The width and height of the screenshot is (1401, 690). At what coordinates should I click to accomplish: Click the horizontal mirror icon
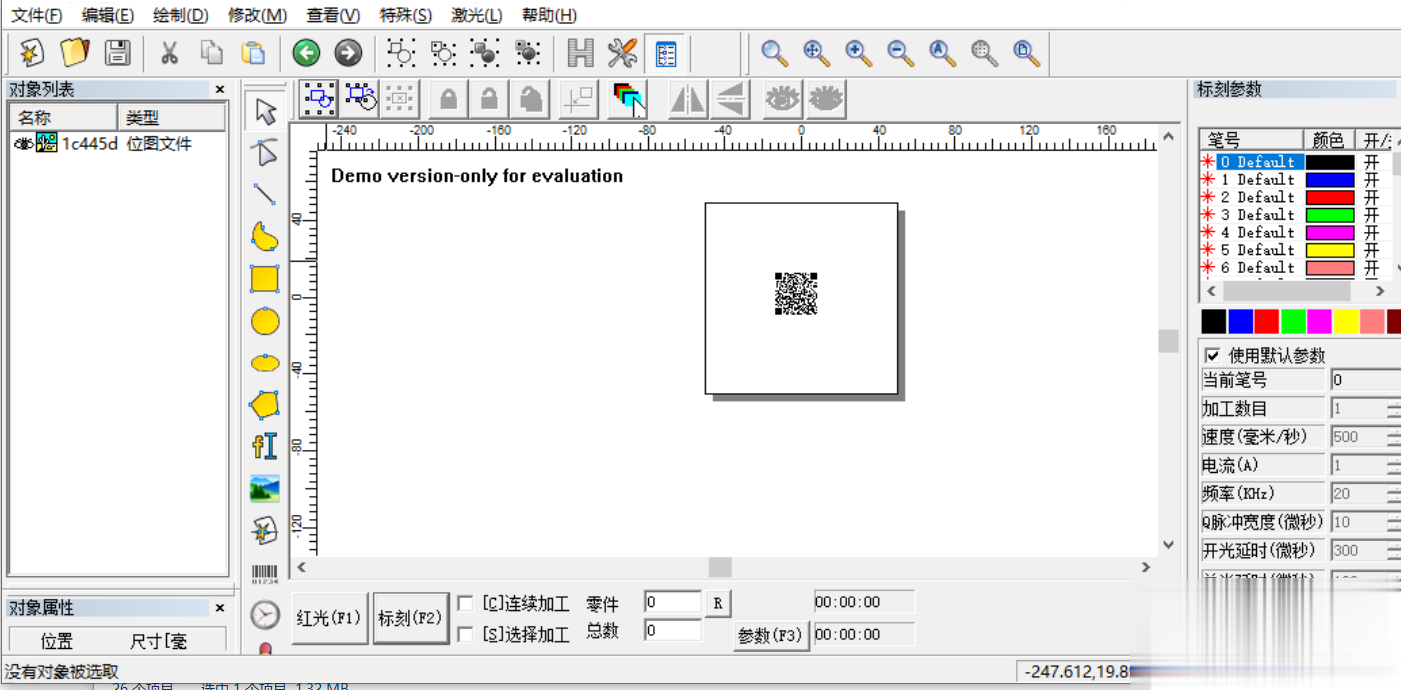click(x=688, y=98)
